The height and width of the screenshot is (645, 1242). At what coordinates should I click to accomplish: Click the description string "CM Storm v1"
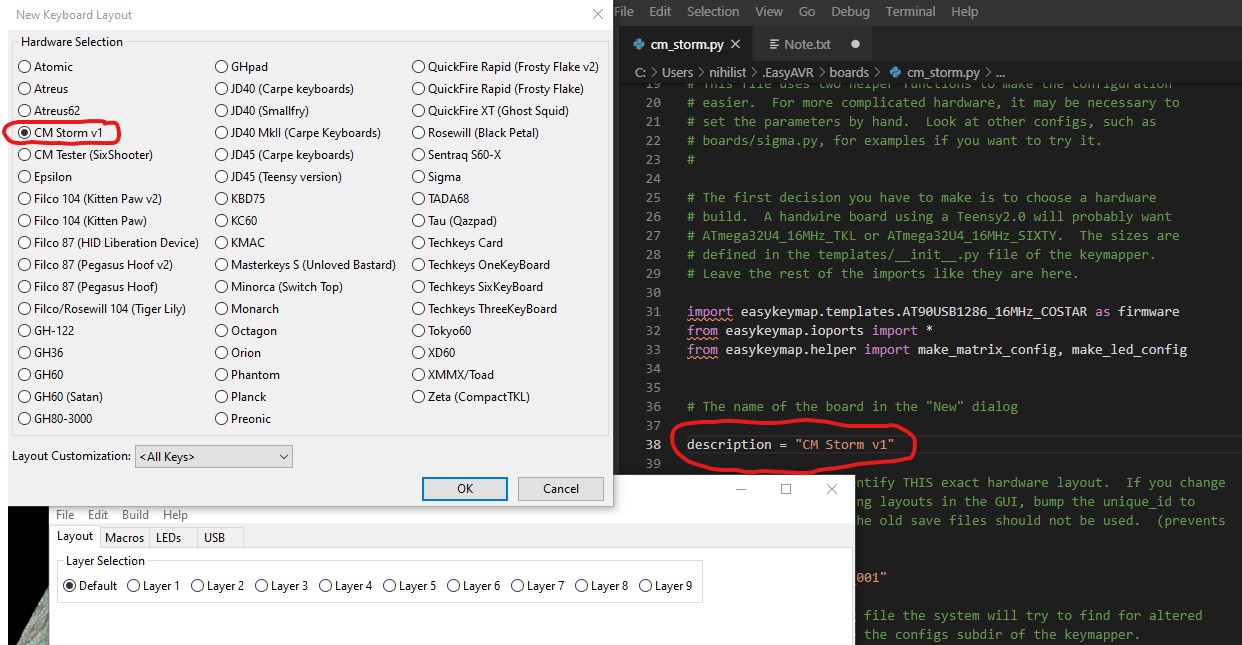pyautogui.click(x=844, y=444)
